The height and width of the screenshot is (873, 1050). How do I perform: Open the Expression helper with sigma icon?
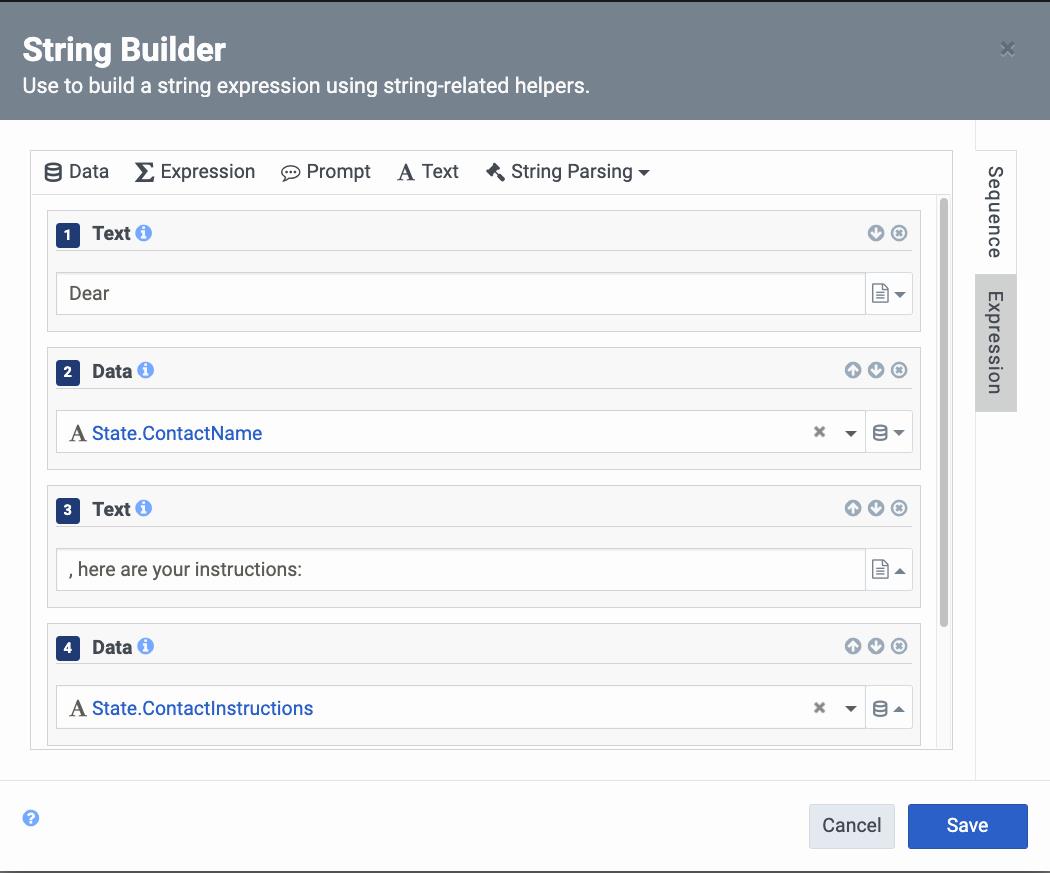point(194,171)
